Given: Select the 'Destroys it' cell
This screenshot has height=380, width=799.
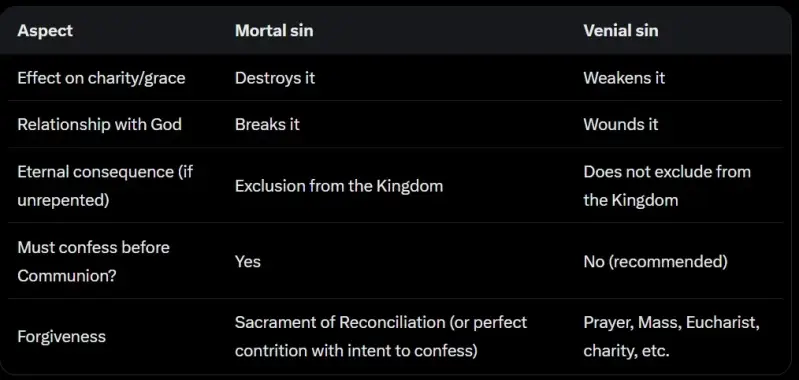Looking at the screenshot, I should (x=275, y=78).
